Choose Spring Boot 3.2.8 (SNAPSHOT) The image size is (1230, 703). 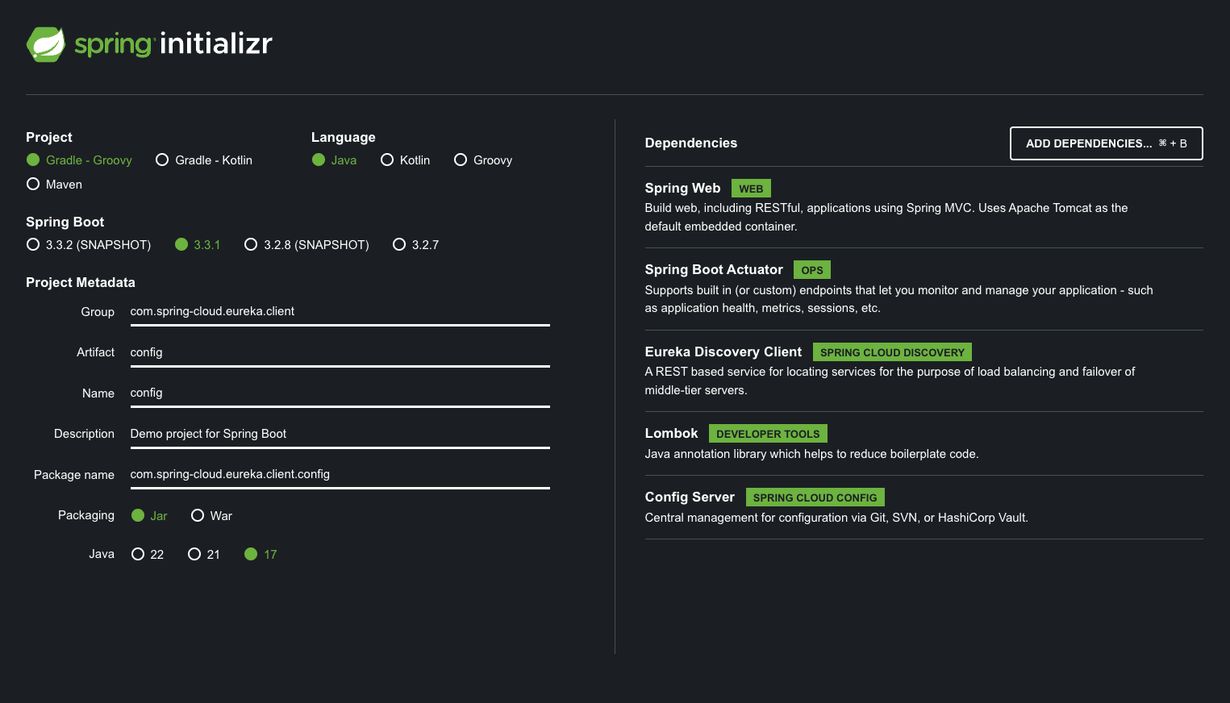coord(307,244)
